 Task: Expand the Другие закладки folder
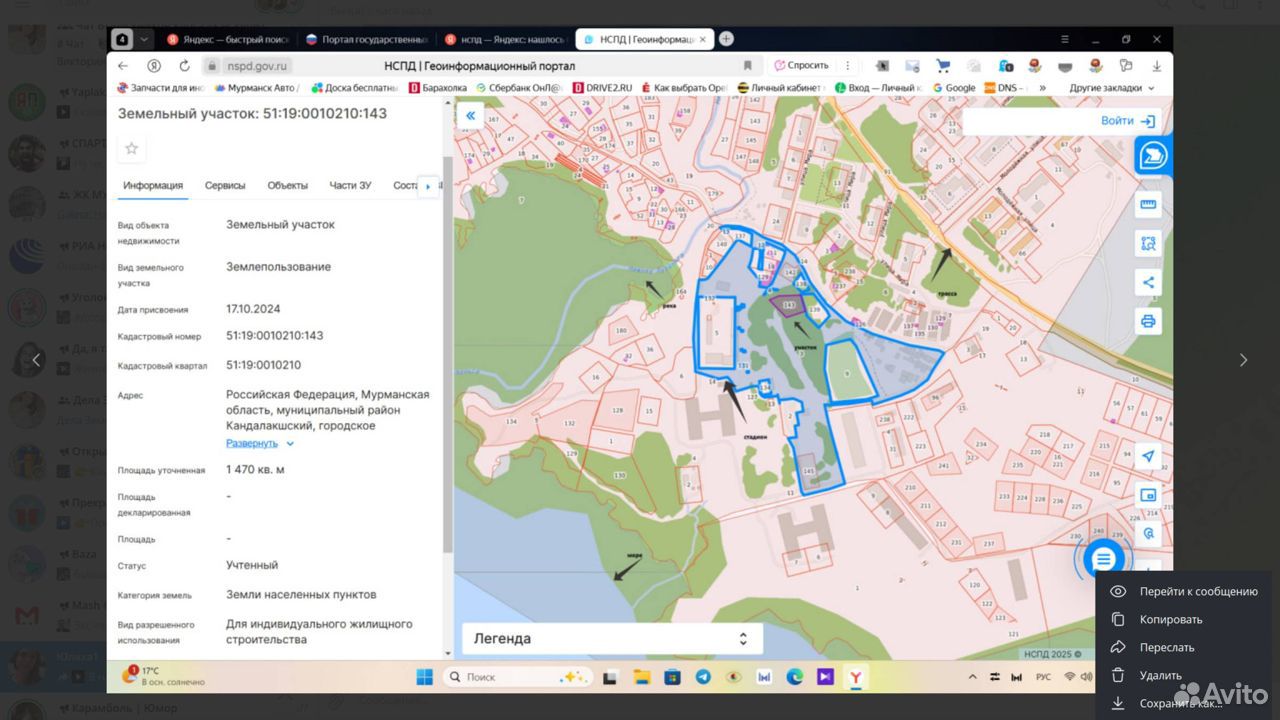coord(1112,88)
